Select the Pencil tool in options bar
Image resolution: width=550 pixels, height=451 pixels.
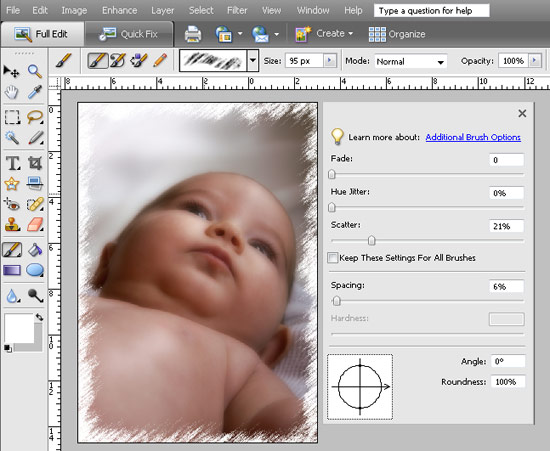coord(160,60)
